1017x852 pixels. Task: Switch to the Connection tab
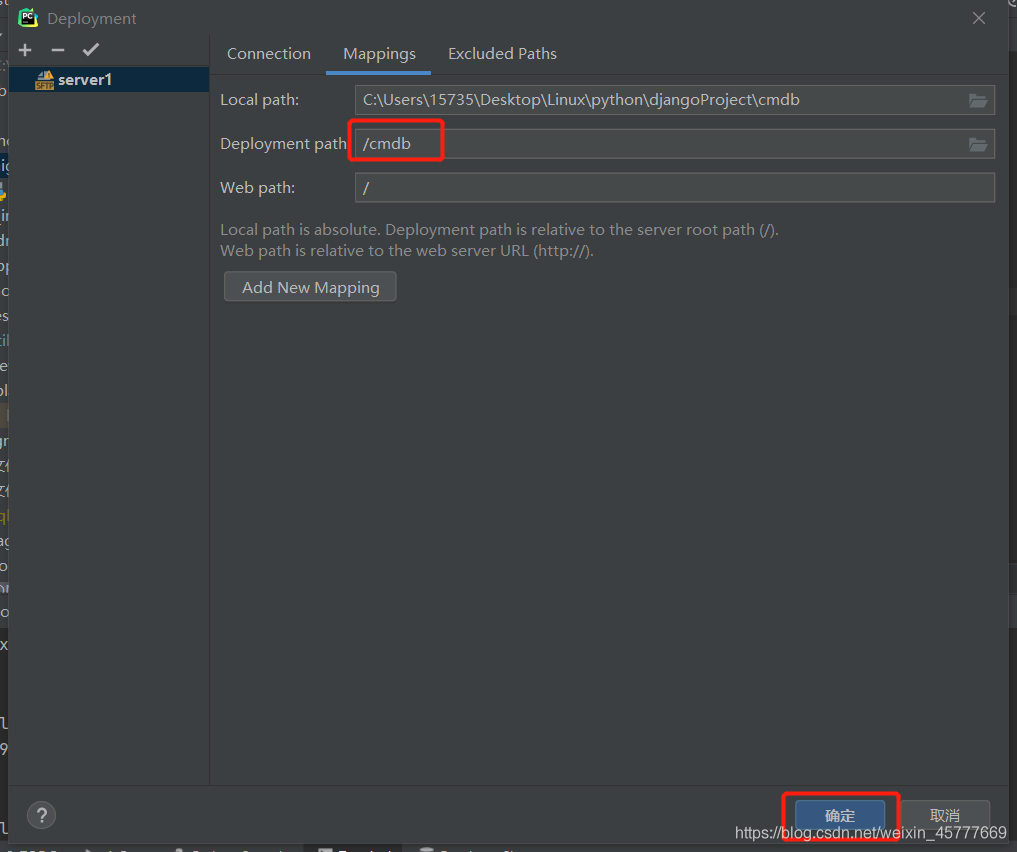pyautogui.click(x=269, y=54)
